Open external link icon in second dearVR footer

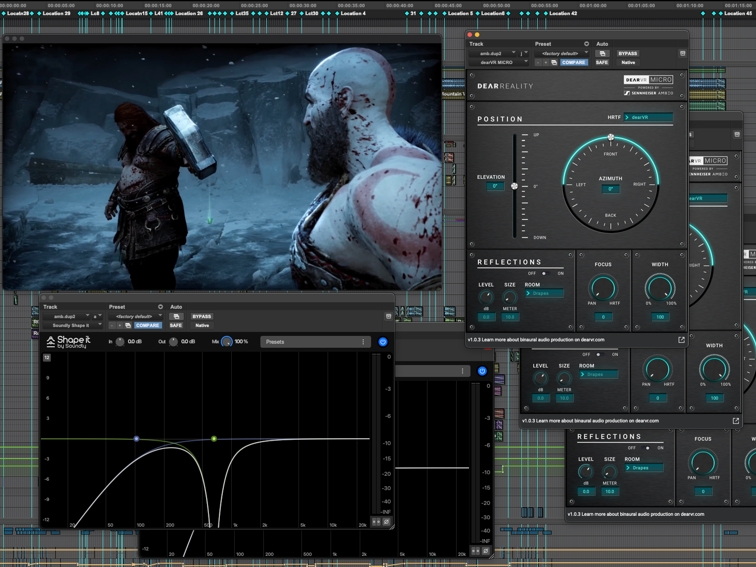click(736, 421)
